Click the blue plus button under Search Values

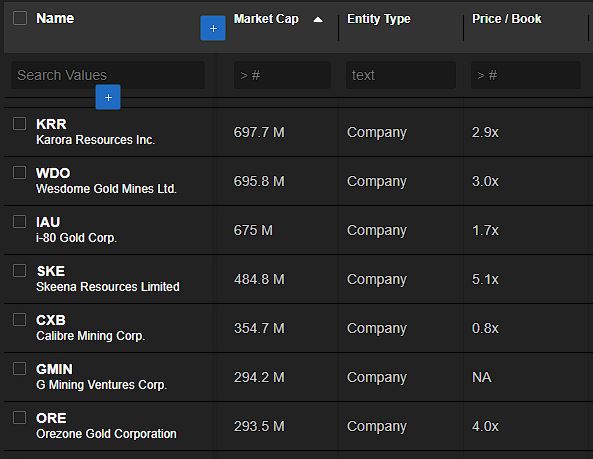point(108,97)
